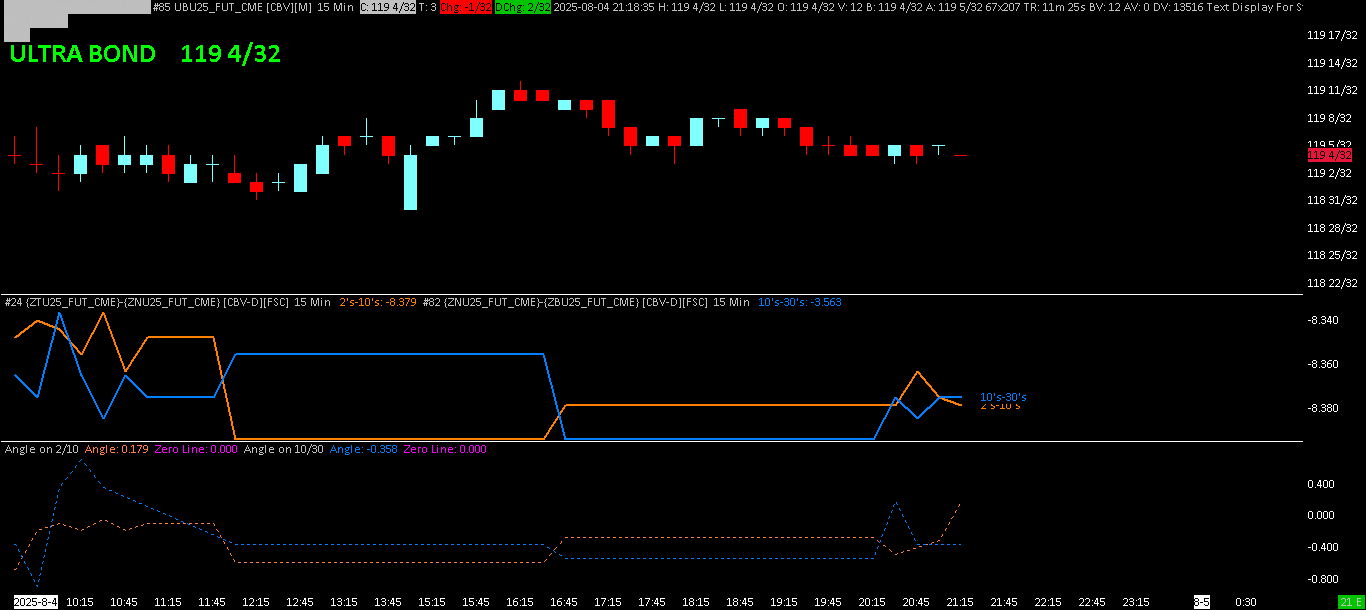Click the Angle on 2/10 study label

coord(42,450)
